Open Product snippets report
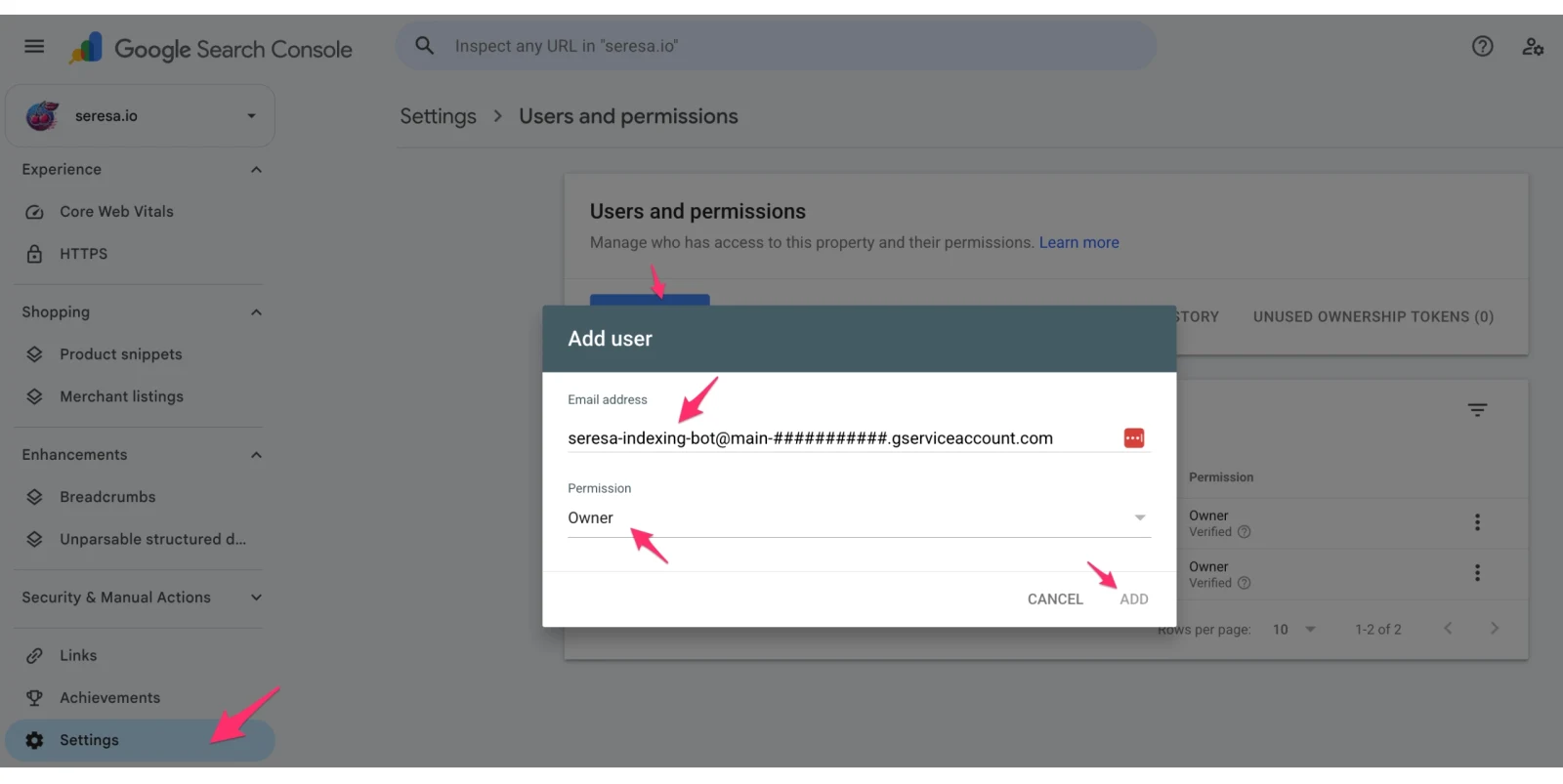 click(121, 354)
